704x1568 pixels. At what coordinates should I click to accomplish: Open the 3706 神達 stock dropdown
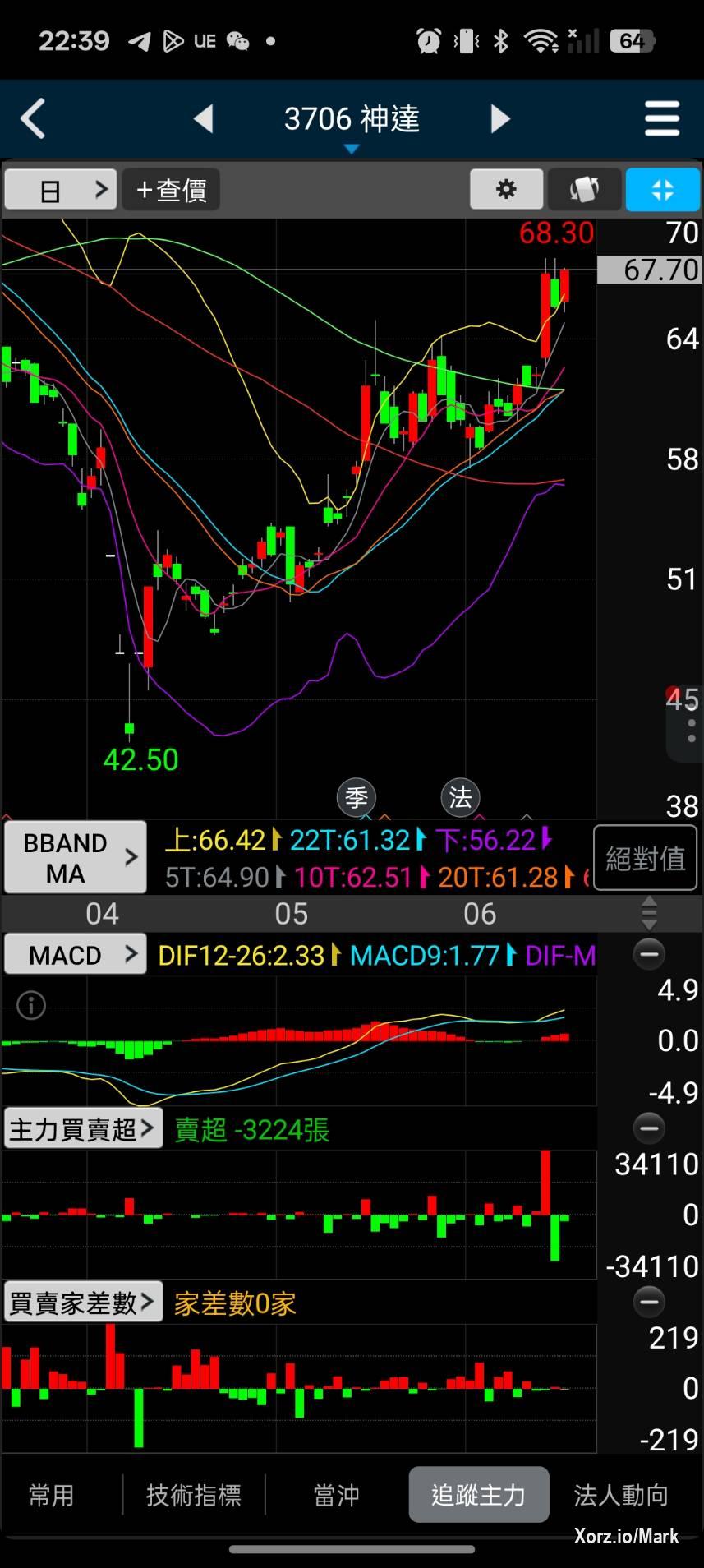[352, 122]
